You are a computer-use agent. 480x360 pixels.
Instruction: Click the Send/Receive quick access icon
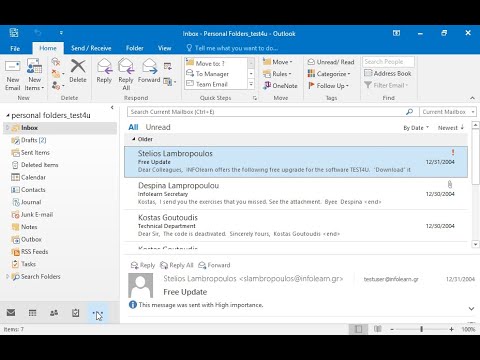pos(14,33)
